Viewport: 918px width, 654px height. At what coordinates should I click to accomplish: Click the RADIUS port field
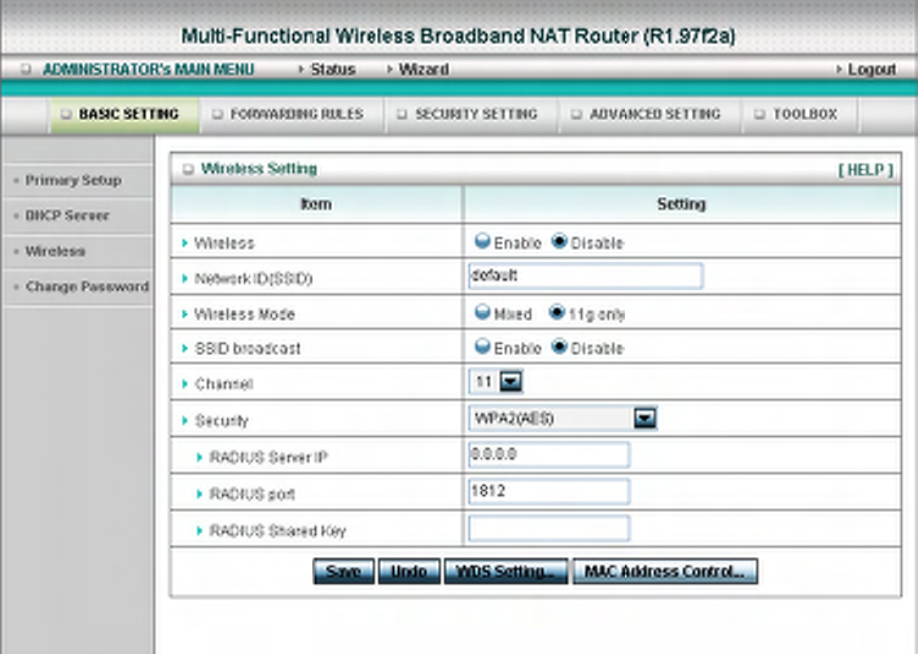coord(549,491)
